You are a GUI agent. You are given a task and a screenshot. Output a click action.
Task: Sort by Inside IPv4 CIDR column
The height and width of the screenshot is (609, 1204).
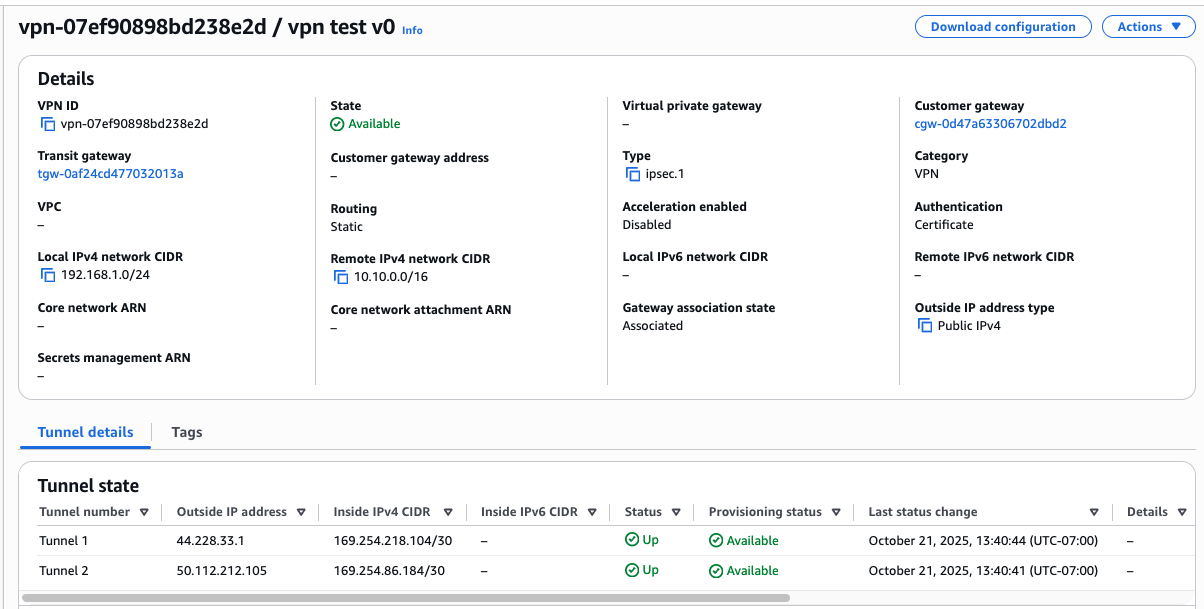tap(448, 512)
